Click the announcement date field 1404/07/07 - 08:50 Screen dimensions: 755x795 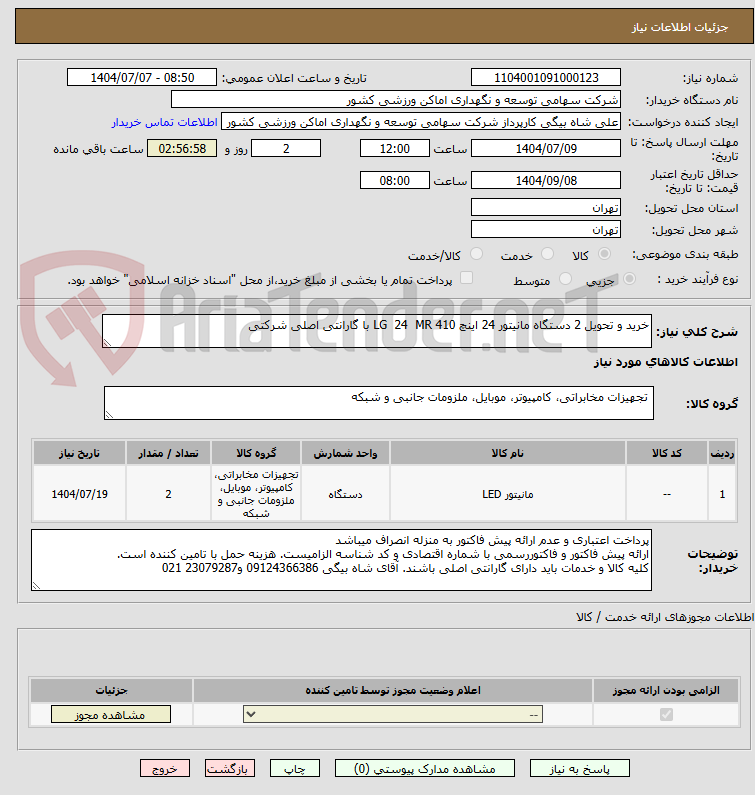tap(142, 78)
